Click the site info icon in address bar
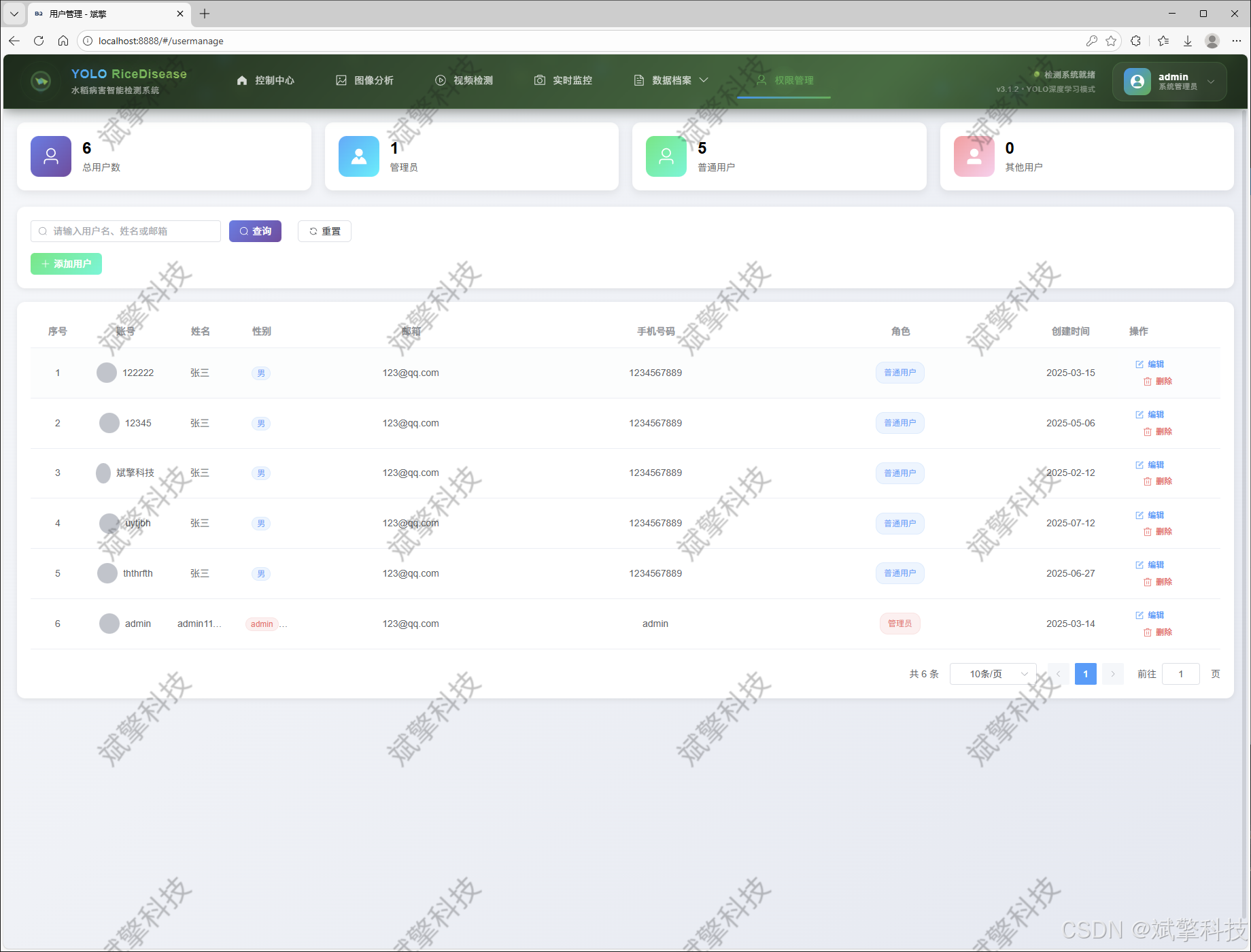The height and width of the screenshot is (952, 1251). coord(88,41)
